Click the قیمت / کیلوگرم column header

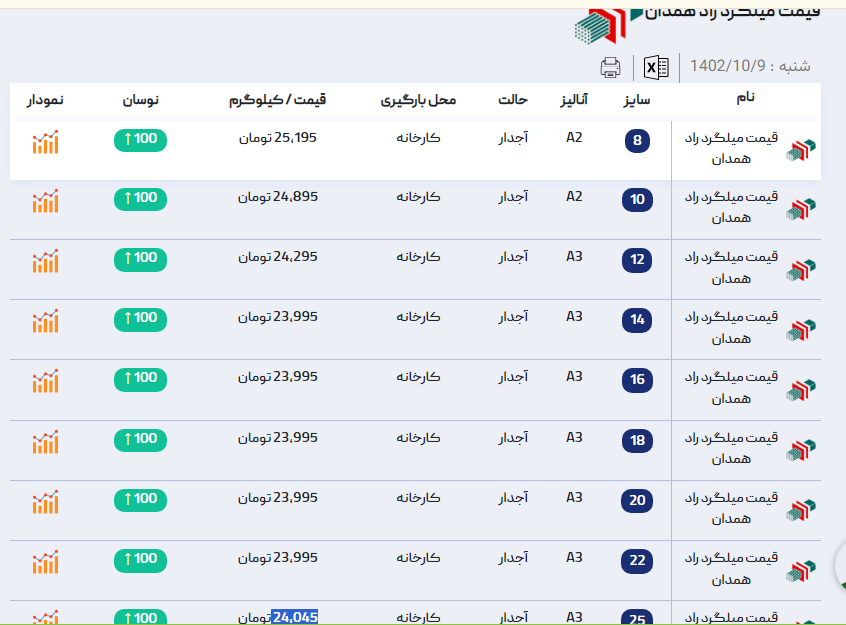pos(277,101)
